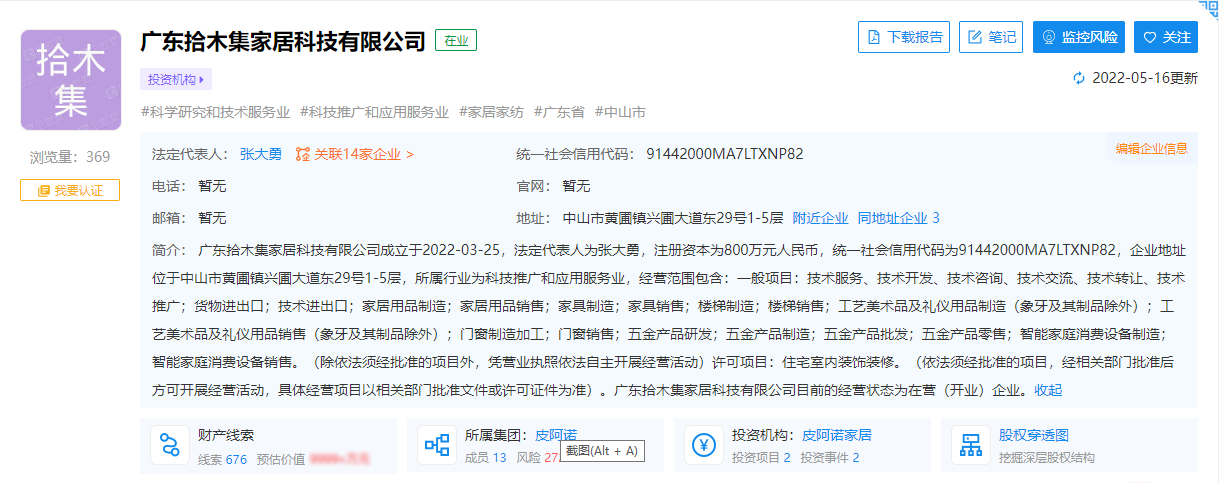Open the 财产线索 title
The height and width of the screenshot is (483, 1219).
point(226,435)
